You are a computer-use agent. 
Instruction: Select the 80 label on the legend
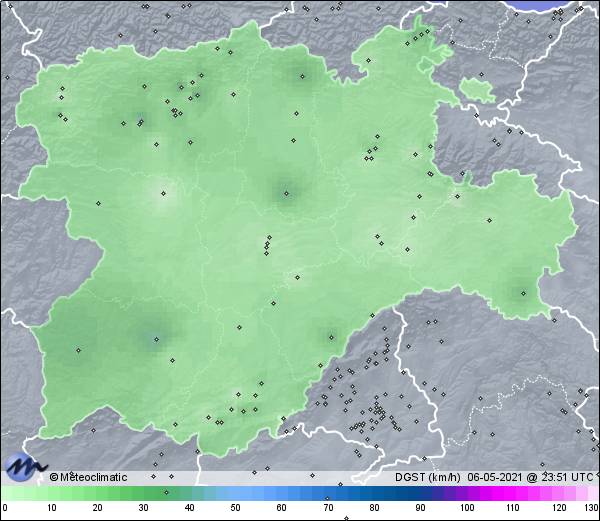coord(375,508)
